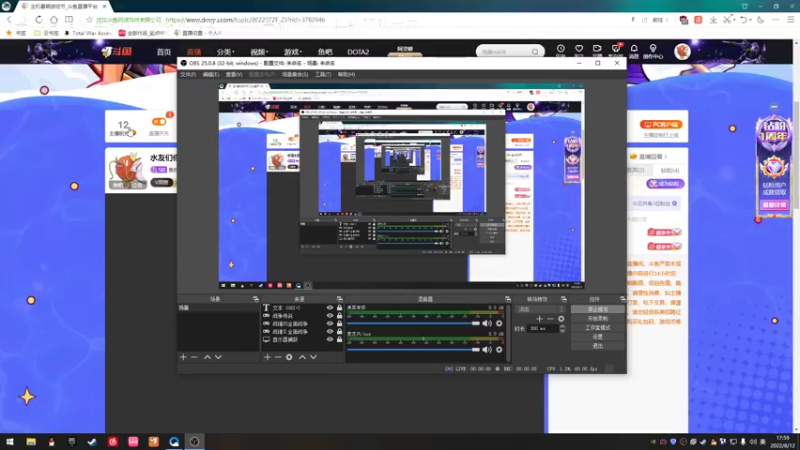The image size is (800, 450).
Task: Expand the Douyu games nav dropdown
Action: click(293, 52)
